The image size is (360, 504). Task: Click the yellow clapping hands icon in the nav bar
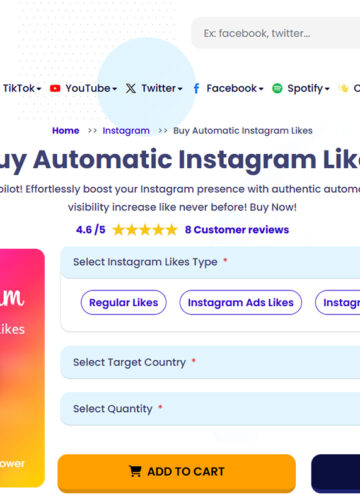point(343,88)
